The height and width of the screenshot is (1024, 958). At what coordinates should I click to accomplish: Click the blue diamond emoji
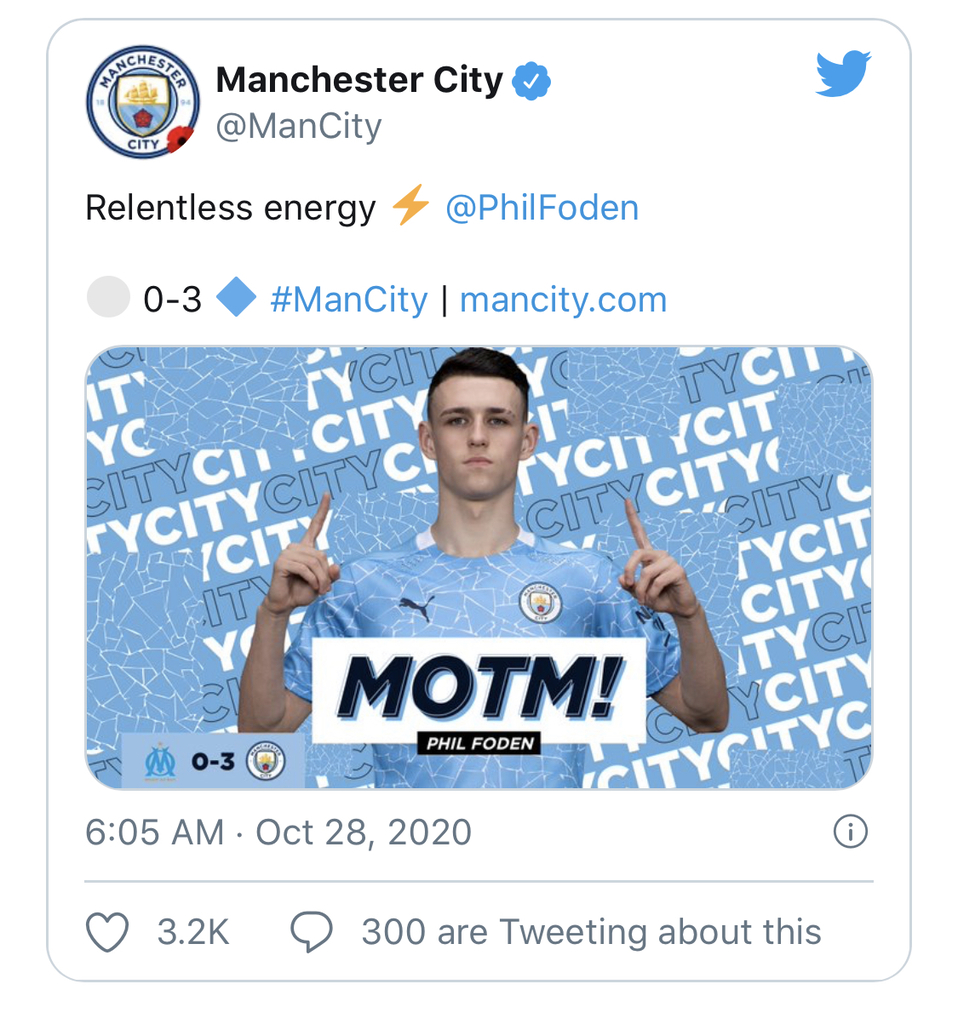236,296
